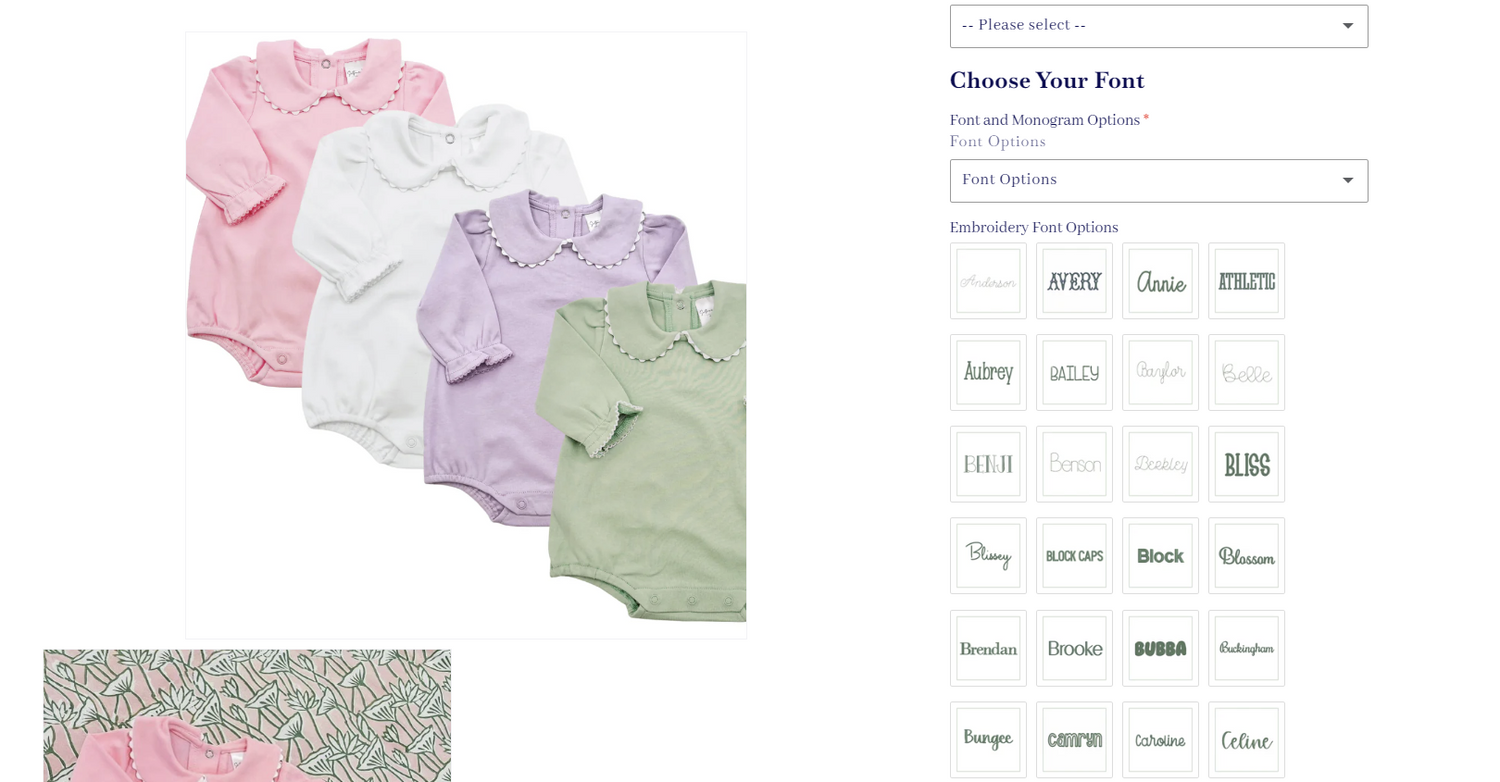Expand Font Options using its arrow
This screenshot has width=1500, height=782.
pyautogui.click(x=1347, y=181)
